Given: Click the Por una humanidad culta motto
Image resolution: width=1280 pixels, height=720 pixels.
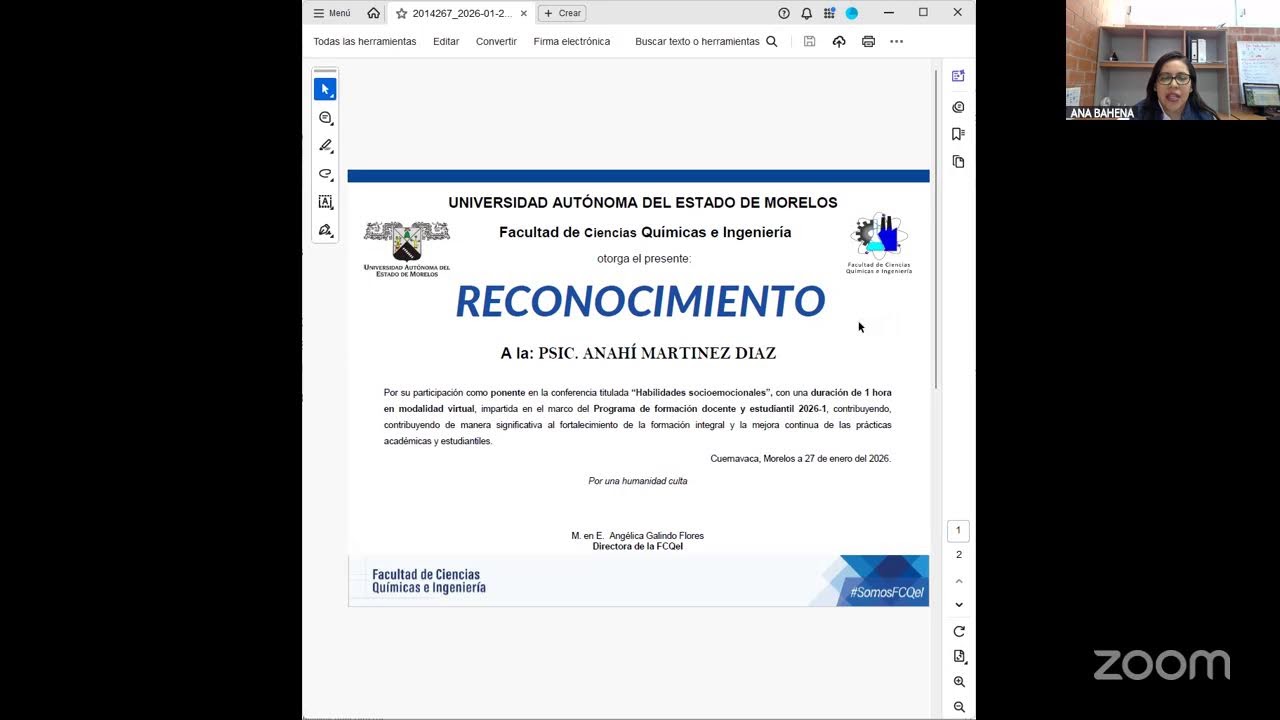Looking at the screenshot, I should (638, 481).
